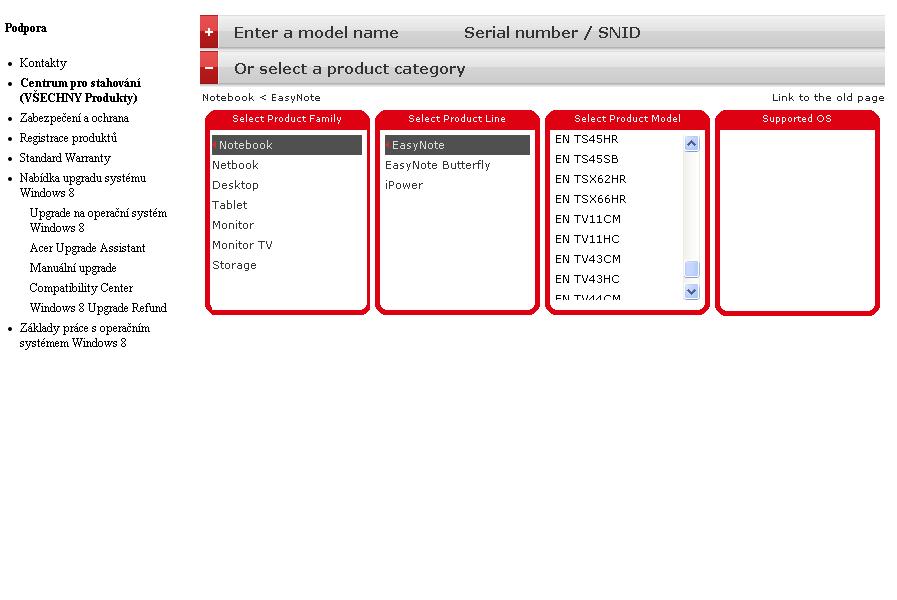Open Compatibility Center link
This screenshot has height=600, width=897.
tap(81, 288)
